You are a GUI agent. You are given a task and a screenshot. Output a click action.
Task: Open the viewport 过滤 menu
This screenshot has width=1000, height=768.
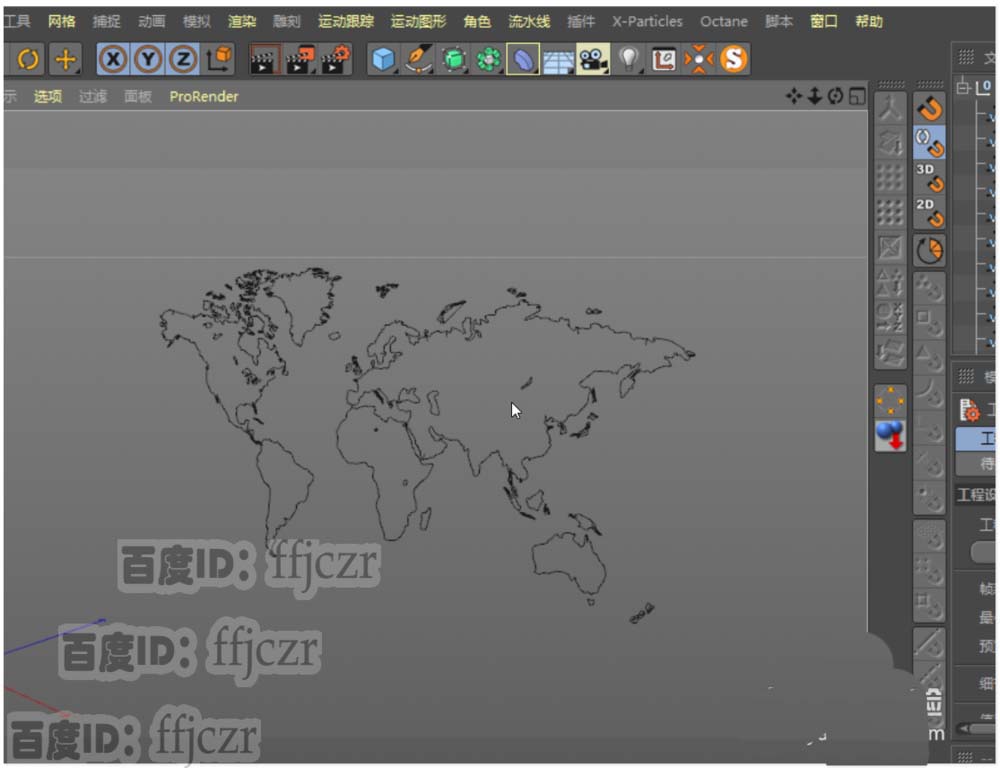[x=92, y=96]
